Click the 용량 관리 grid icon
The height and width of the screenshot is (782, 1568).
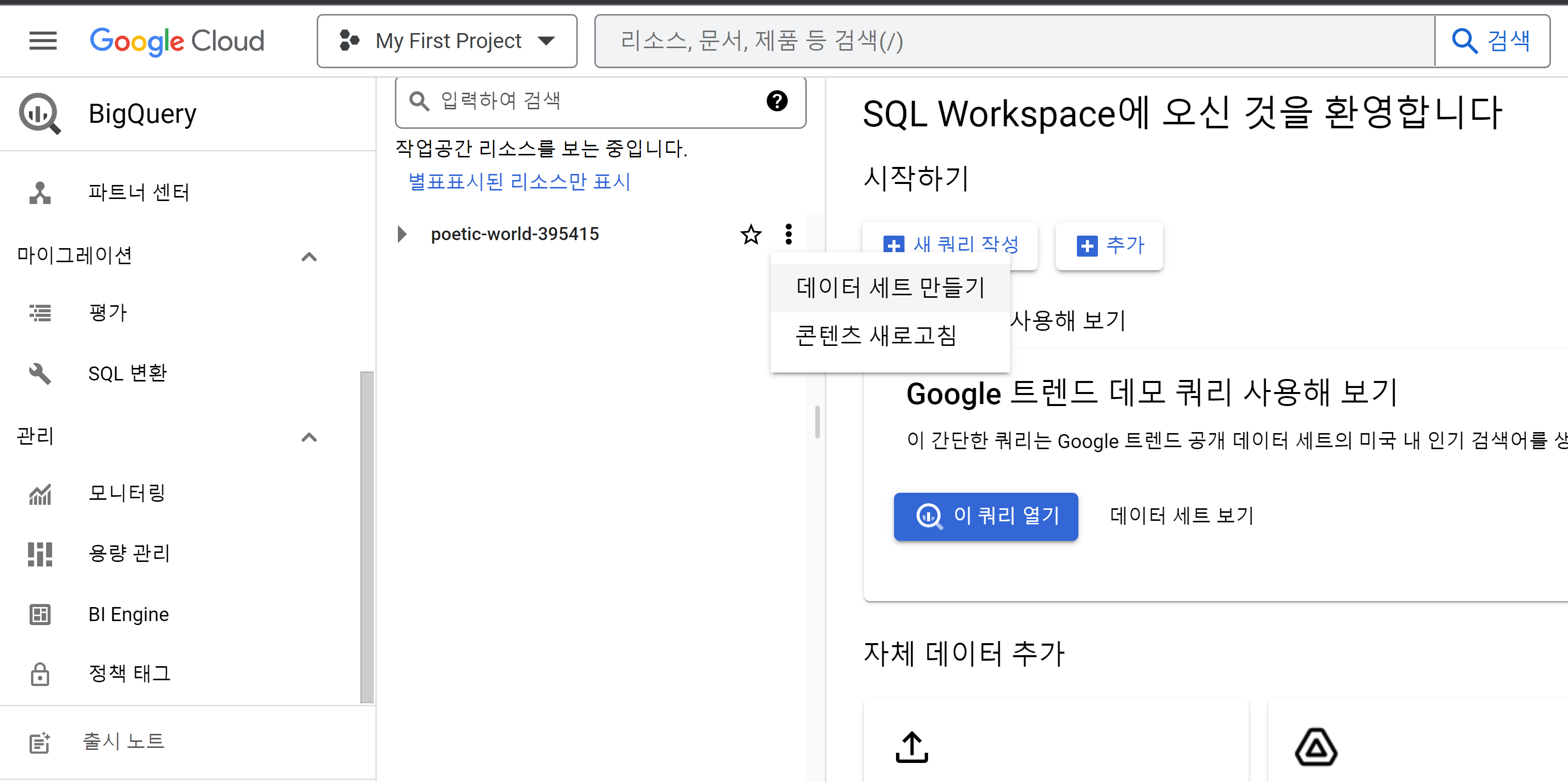tap(40, 553)
